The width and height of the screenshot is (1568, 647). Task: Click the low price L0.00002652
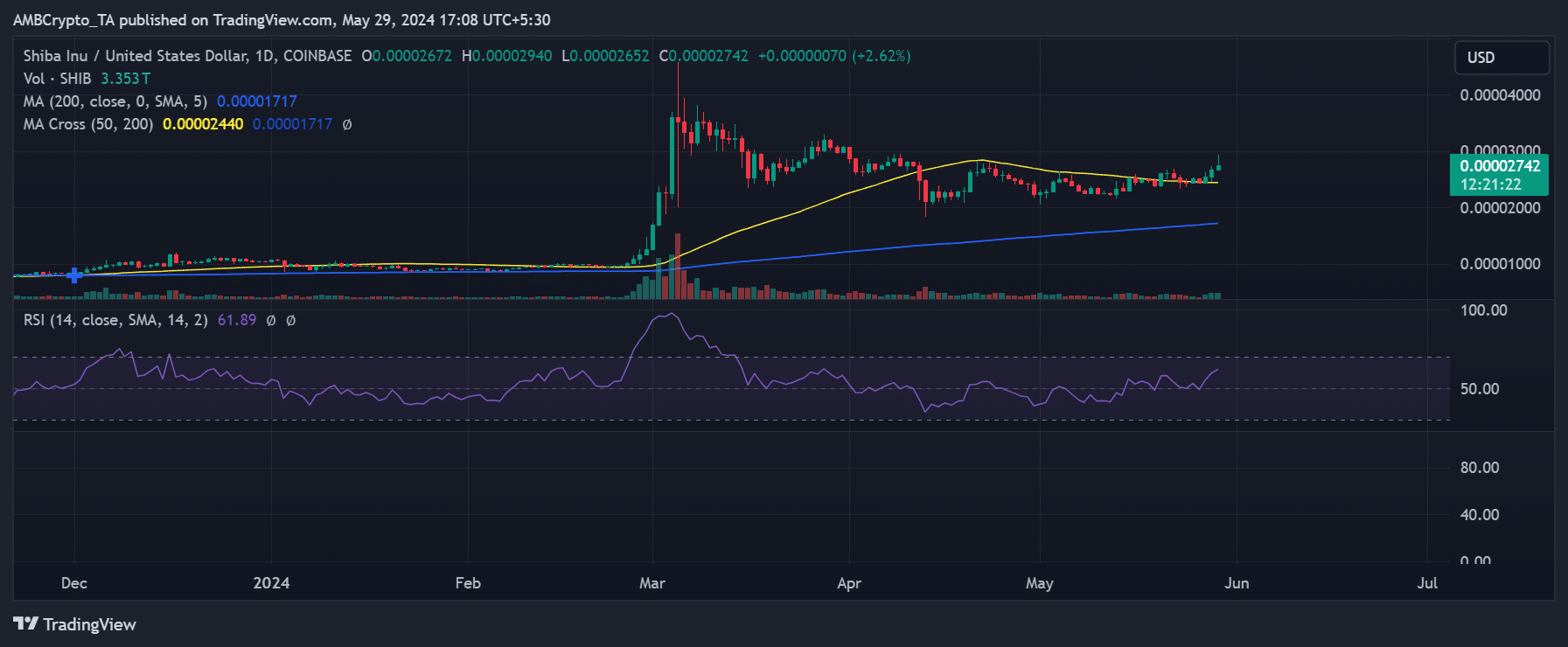(x=605, y=56)
